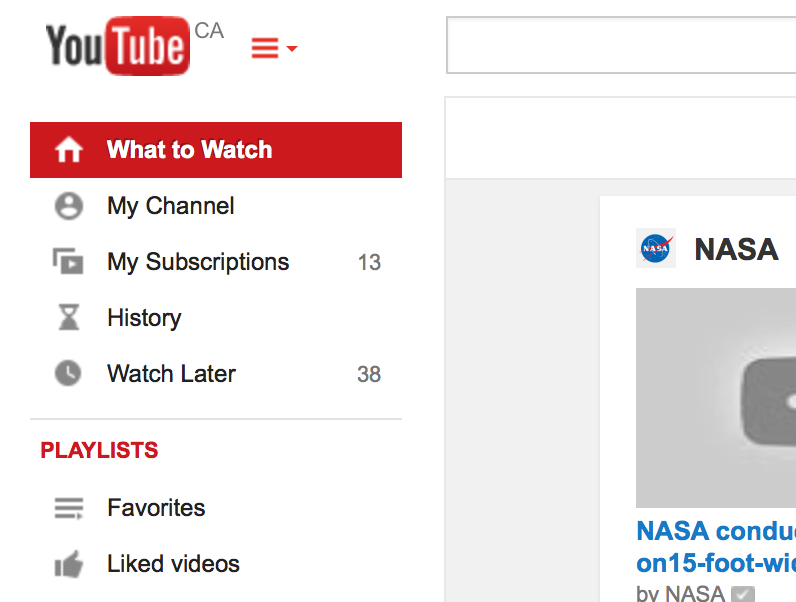The height and width of the screenshot is (602, 796).
Task: Click the NASA channel avatar
Action: click(656, 248)
